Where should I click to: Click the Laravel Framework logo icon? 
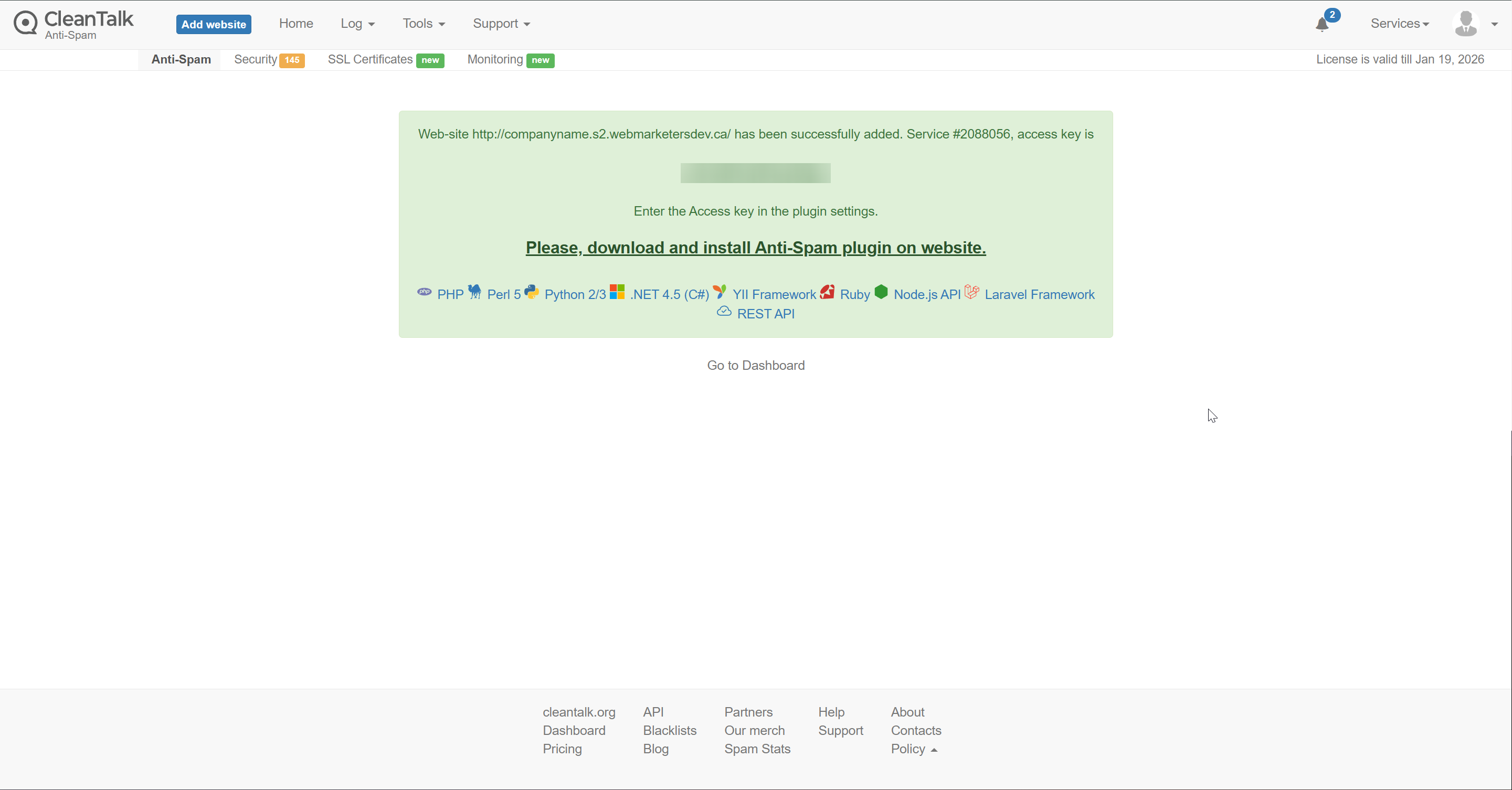[x=972, y=292]
